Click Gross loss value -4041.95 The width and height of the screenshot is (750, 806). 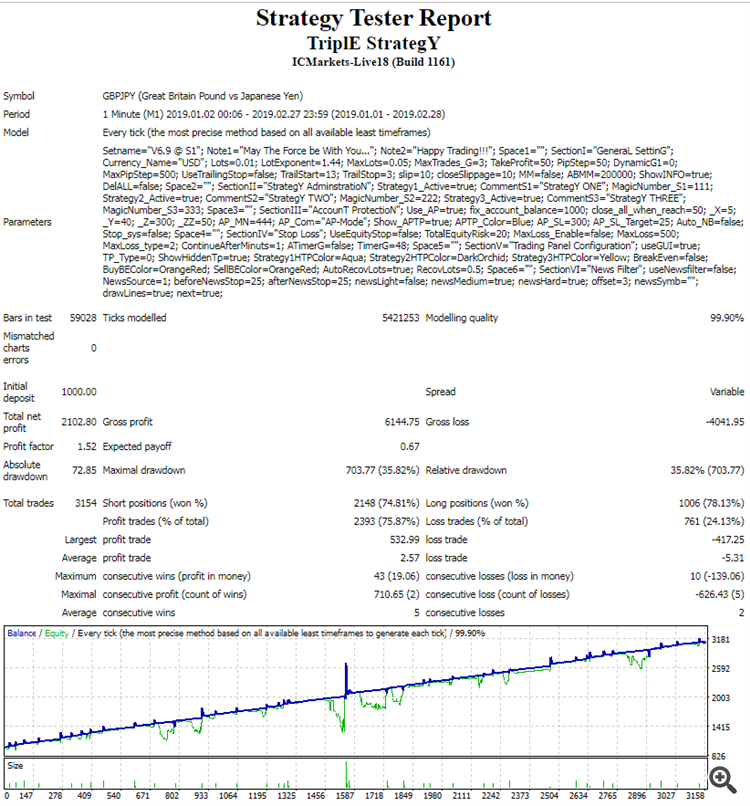(x=725, y=422)
